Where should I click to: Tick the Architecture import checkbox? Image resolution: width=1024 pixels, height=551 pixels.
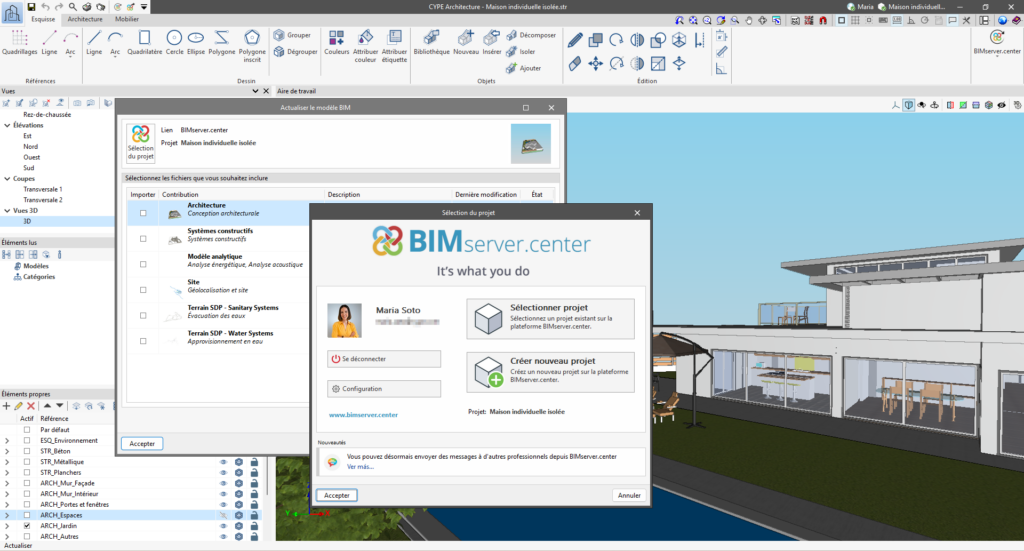[x=143, y=213]
